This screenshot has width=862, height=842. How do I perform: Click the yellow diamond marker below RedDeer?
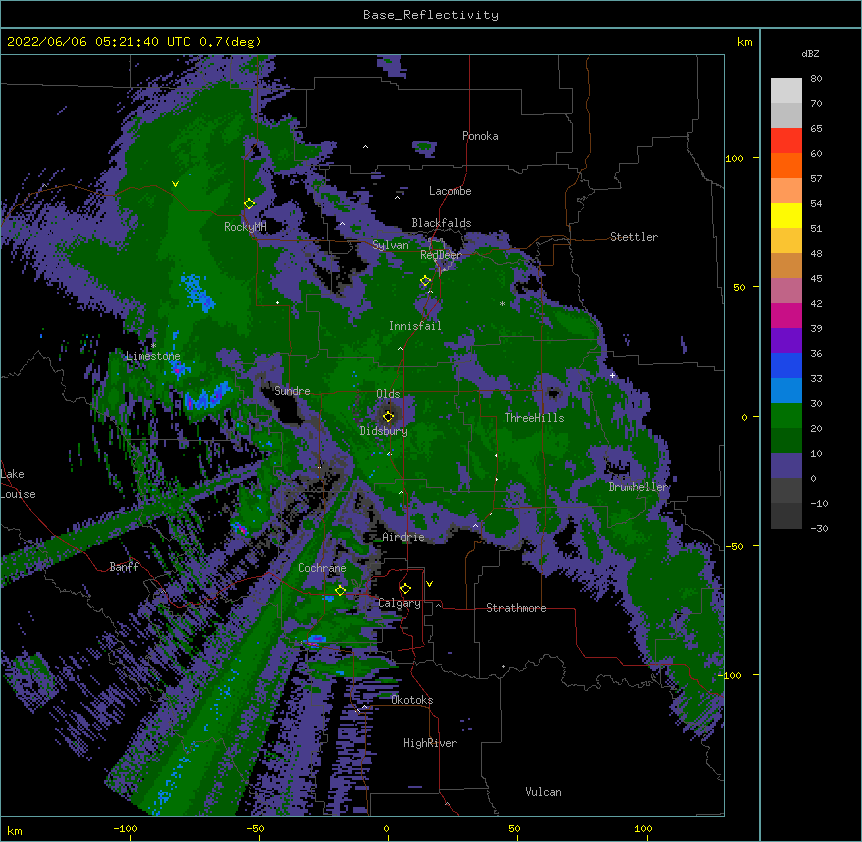click(426, 281)
